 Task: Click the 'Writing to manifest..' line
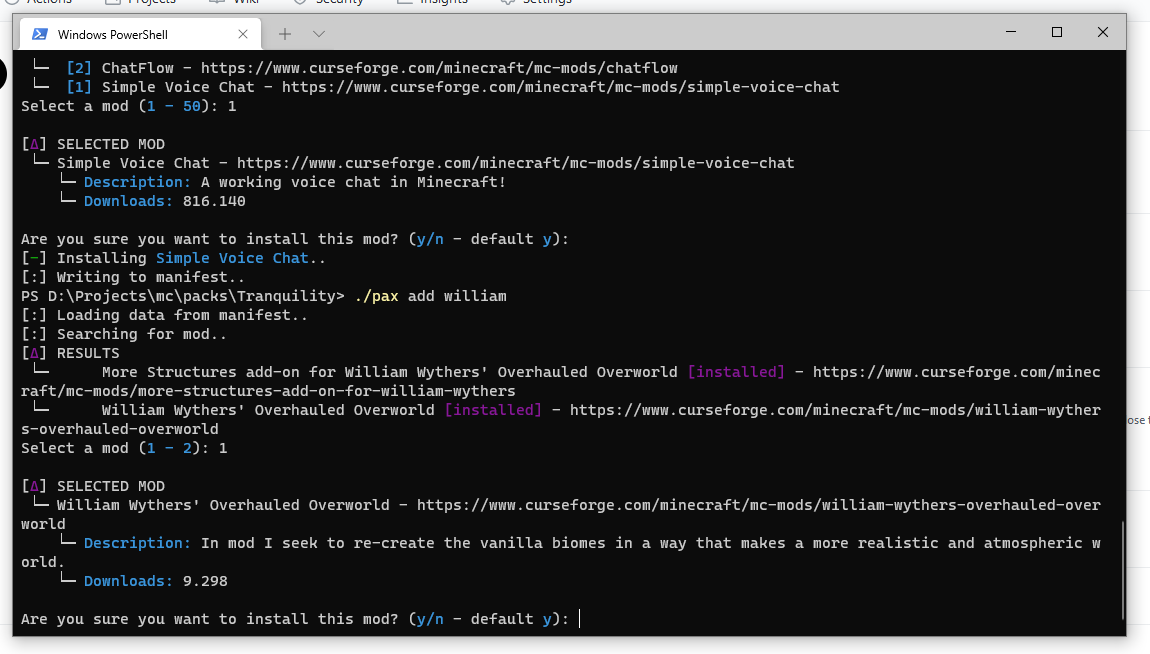pos(133,277)
